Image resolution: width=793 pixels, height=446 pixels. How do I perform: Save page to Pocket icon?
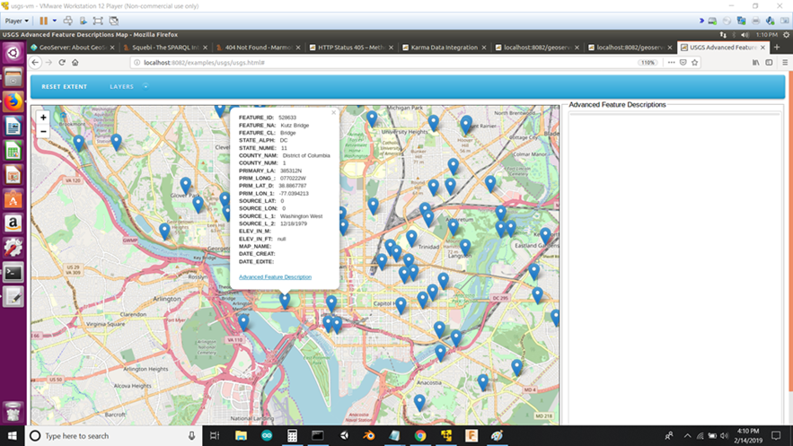coord(683,63)
